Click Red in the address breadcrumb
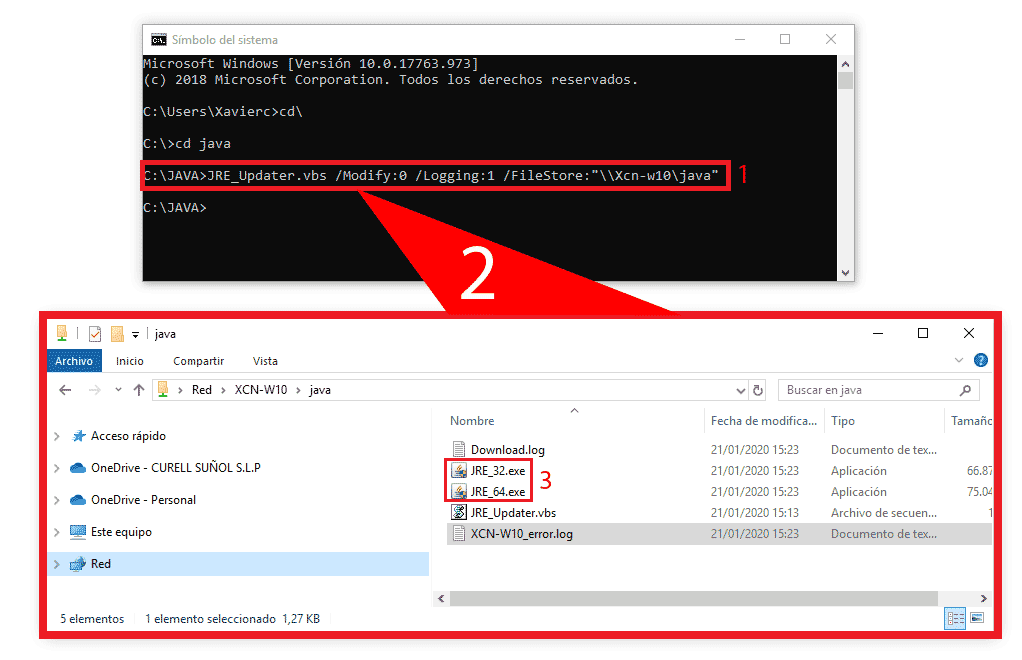This screenshot has width=1022, height=660. click(x=201, y=389)
